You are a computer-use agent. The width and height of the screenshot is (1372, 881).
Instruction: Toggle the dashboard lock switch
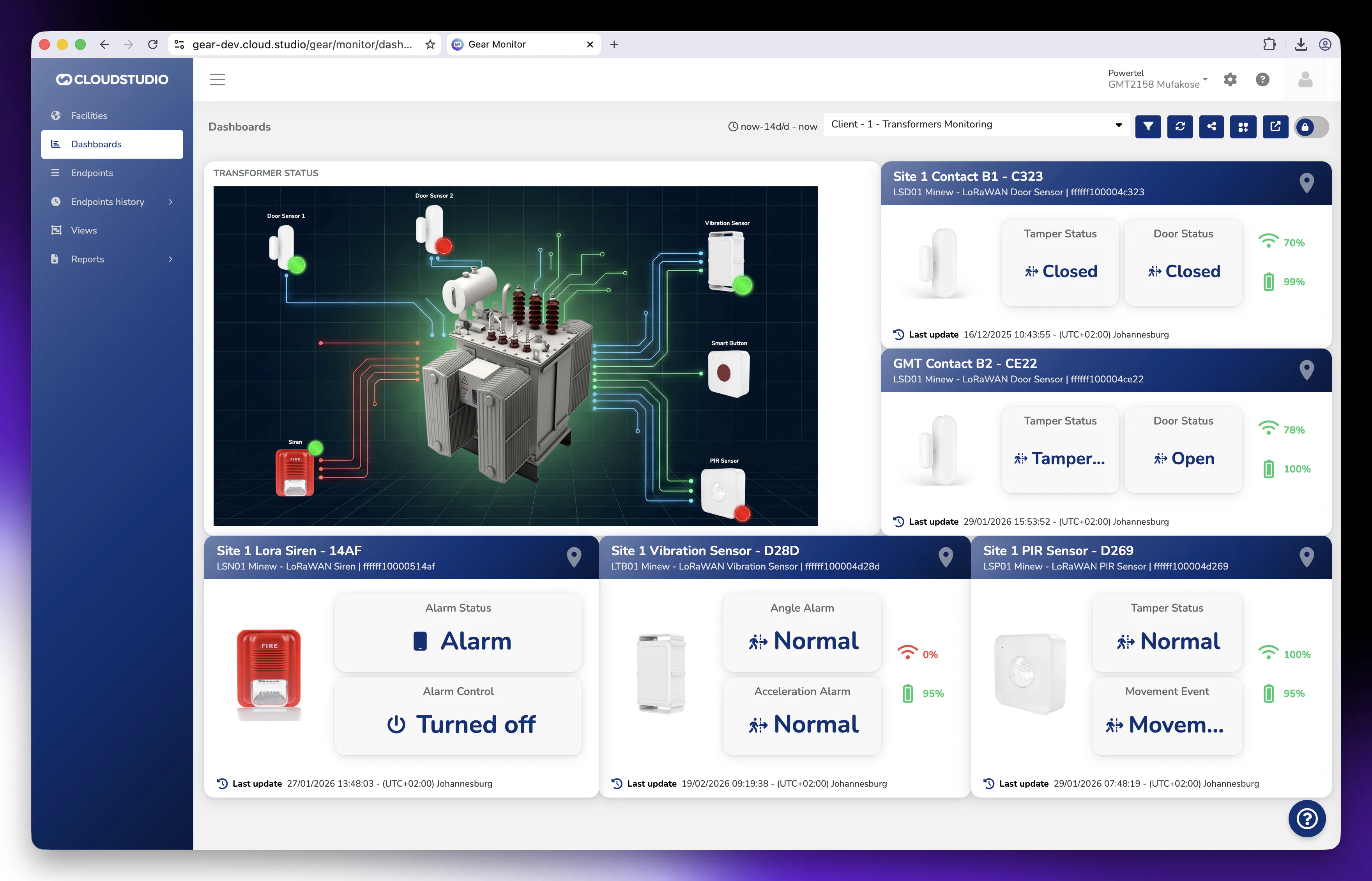tap(1311, 127)
